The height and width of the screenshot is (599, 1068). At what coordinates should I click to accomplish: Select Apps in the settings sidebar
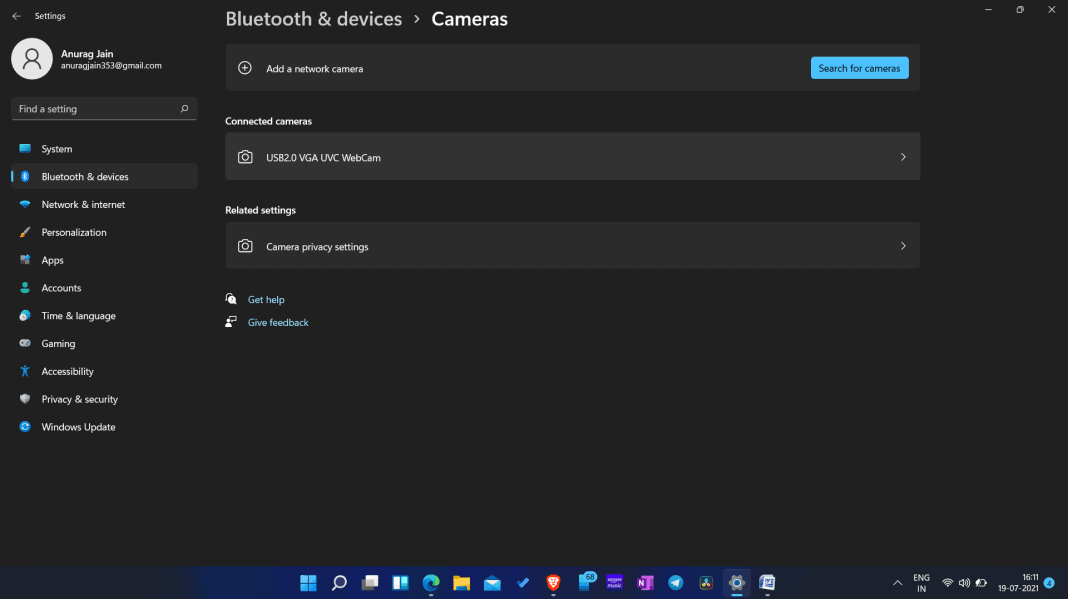[x=25, y=260]
